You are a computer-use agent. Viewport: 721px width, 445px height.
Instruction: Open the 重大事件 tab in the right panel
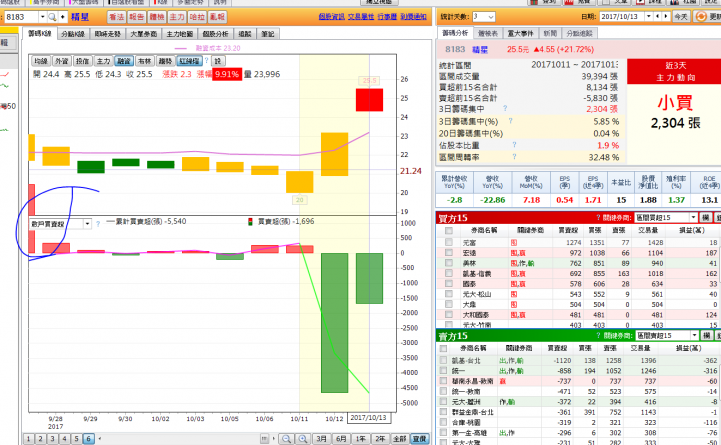[521, 33]
